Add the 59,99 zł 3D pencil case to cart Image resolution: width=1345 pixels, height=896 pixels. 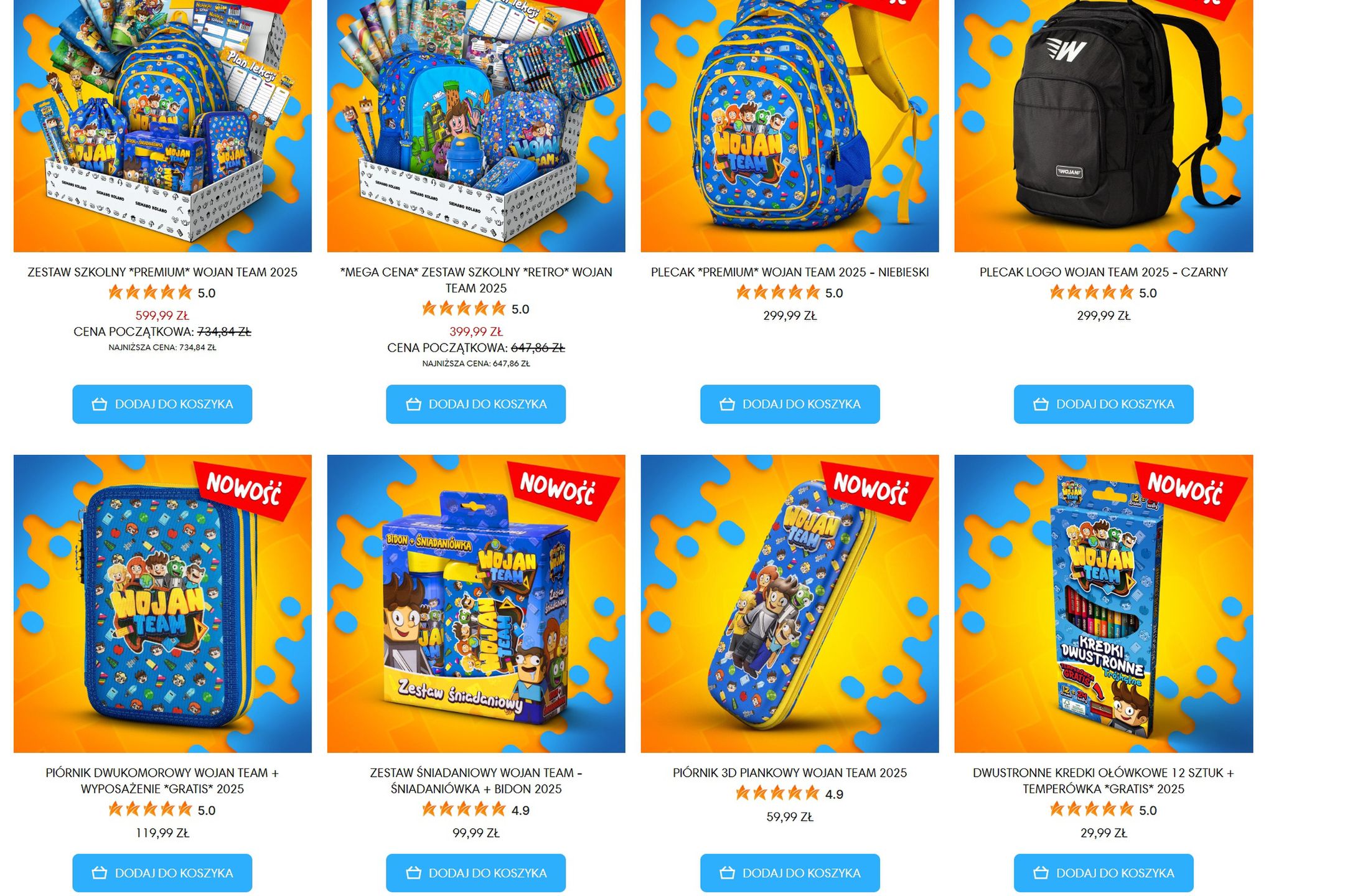tap(790, 873)
